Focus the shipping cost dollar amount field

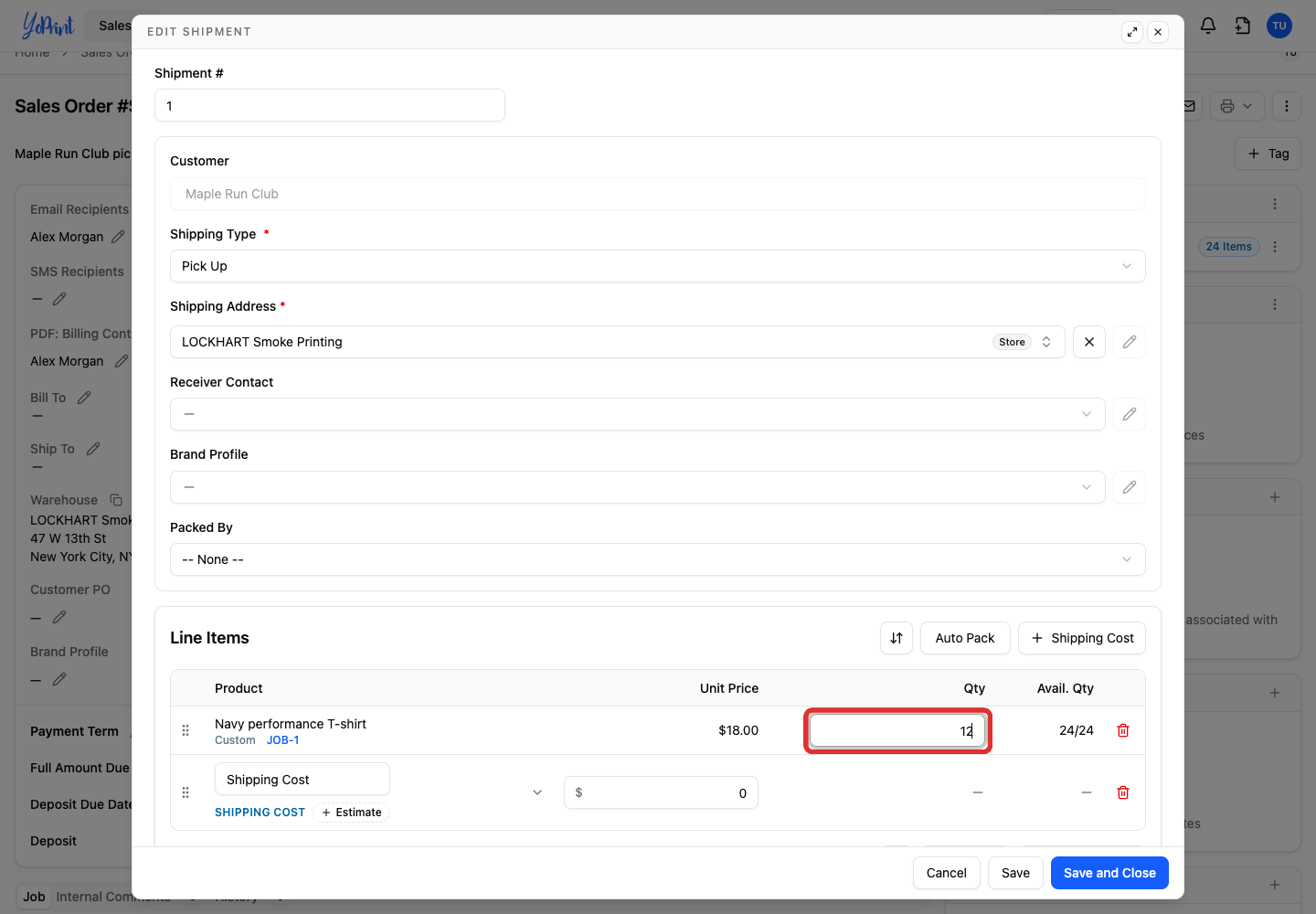coord(661,792)
